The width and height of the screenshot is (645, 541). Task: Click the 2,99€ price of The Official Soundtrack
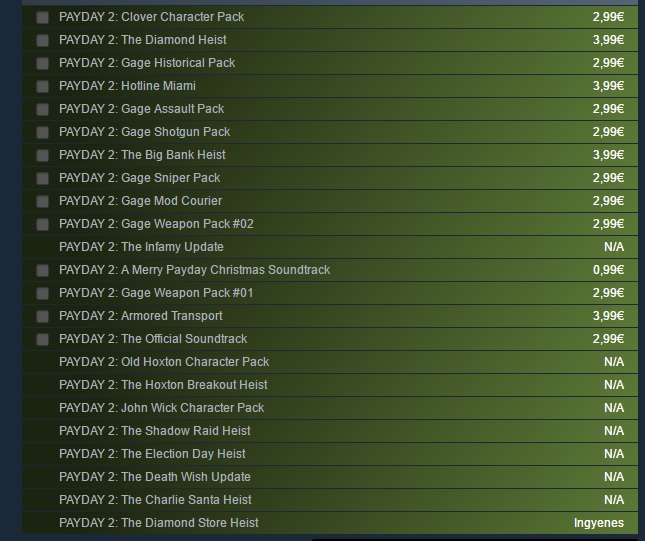click(x=608, y=339)
